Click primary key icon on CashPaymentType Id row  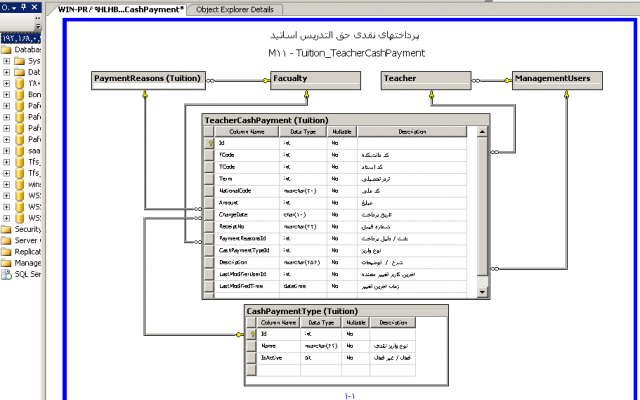coord(252,334)
